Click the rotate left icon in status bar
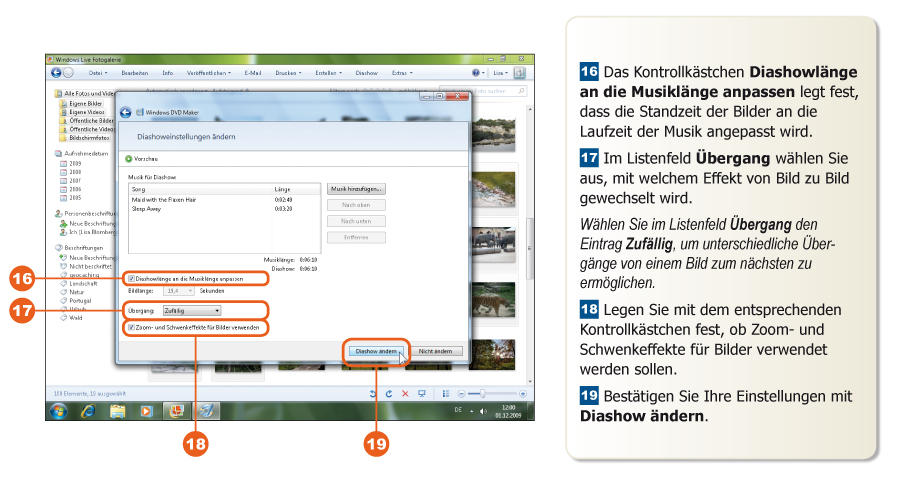 pyautogui.click(x=373, y=393)
